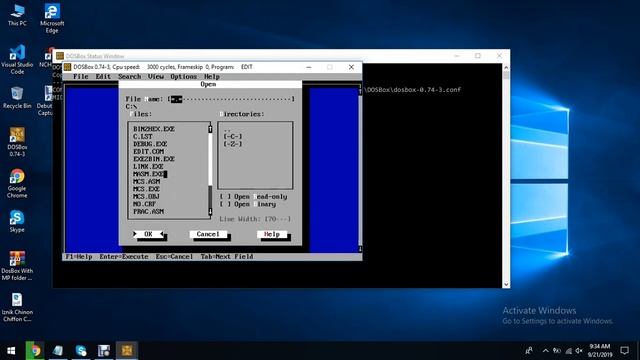The width and height of the screenshot is (640, 360).
Task: Select MASM.EXE in the files list
Action: tap(148, 174)
